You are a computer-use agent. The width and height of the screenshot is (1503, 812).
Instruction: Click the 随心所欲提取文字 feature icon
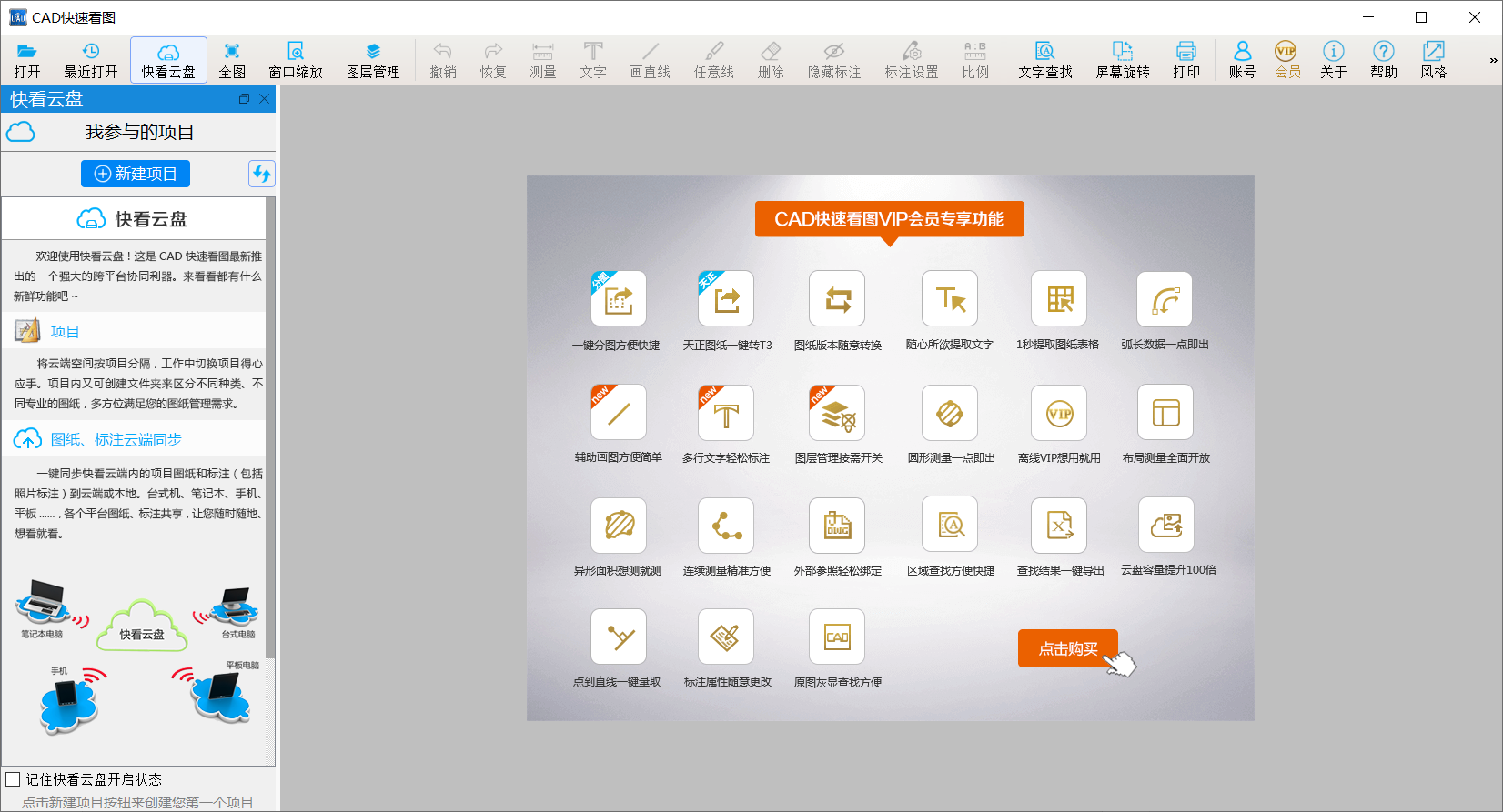pyautogui.click(x=950, y=298)
